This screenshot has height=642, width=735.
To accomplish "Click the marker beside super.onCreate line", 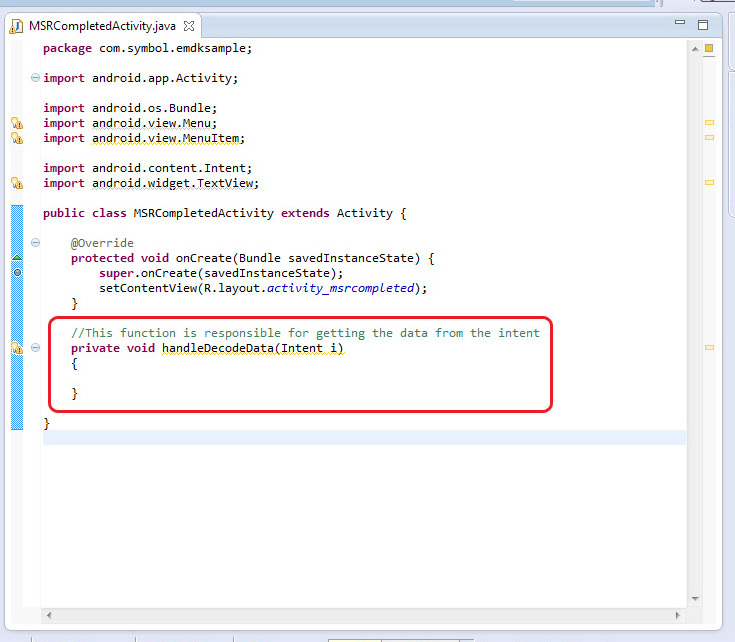I will click(x=17, y=272).
